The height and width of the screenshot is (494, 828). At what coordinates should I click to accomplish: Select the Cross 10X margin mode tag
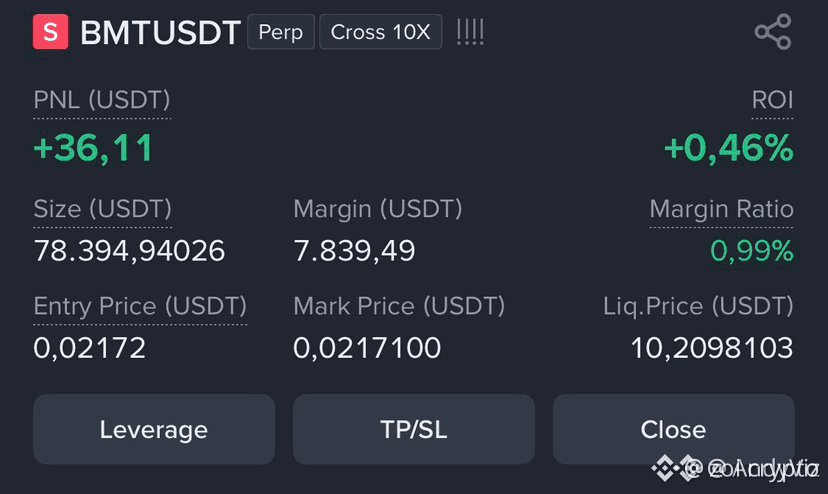click(x=380, y=32)
